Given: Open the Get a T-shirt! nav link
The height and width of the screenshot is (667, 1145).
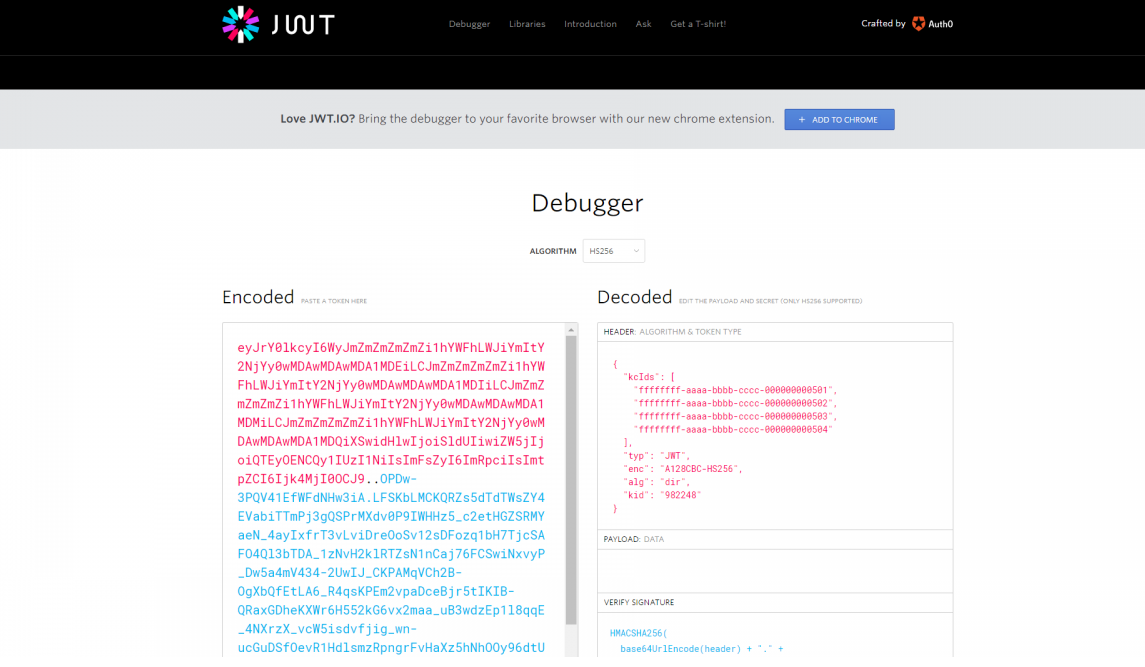Looking at the screenshot, I should (698, 24).
